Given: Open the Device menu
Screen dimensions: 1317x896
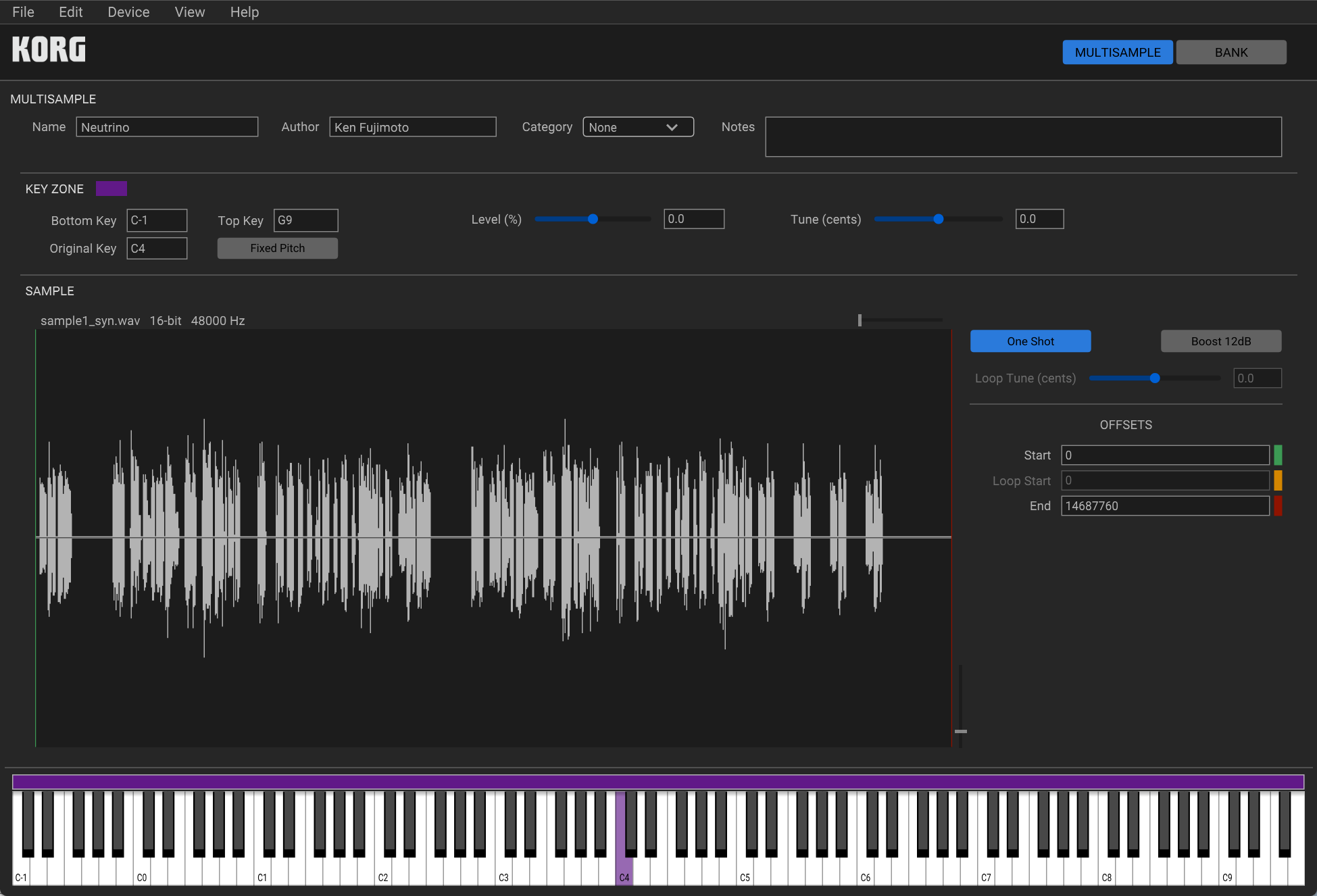Looking at the screenshot, I should (x=128, y=12).
